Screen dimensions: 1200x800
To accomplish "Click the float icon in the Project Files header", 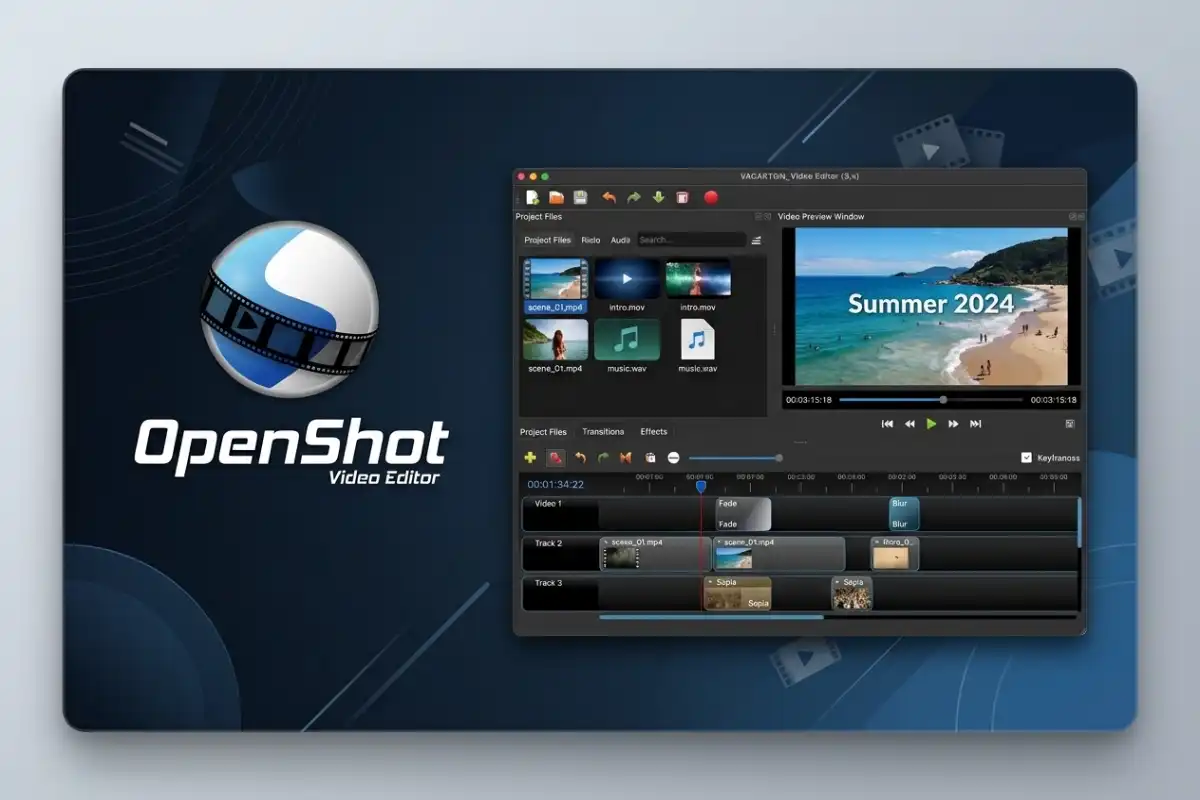I will tap(758, 216).
